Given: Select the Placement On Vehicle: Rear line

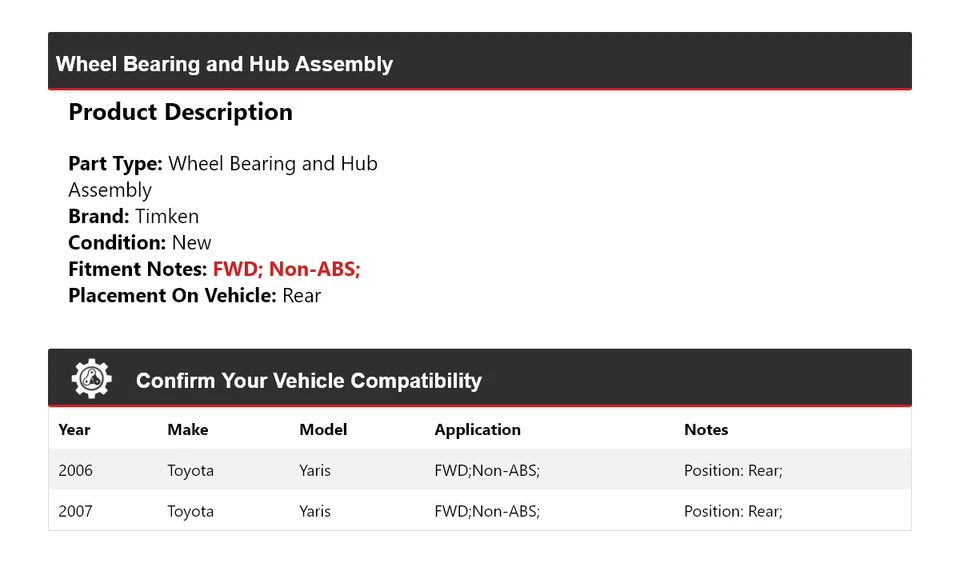Looking at the screenshot, I should (194, 295).
